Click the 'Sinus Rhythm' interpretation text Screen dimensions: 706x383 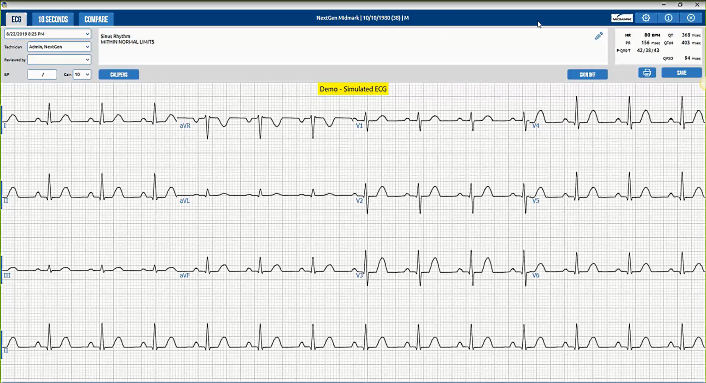tap(116, 36)
